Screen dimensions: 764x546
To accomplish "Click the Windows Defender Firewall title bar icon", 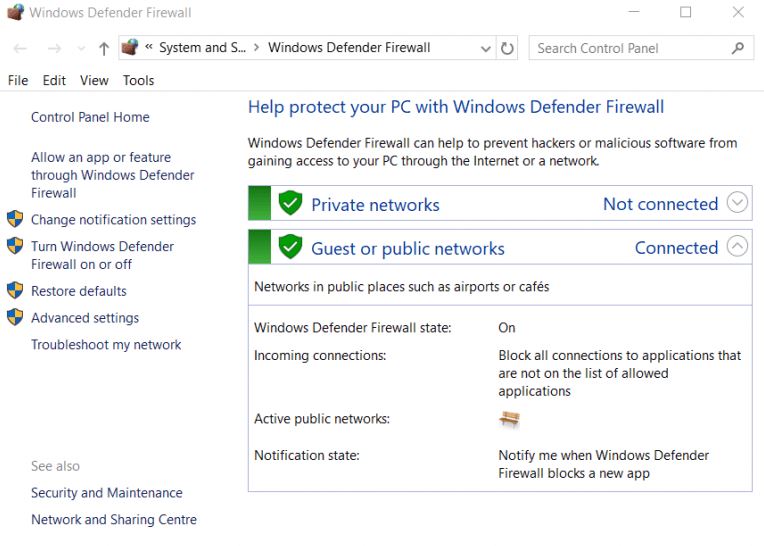I will [x=15, y=13].
